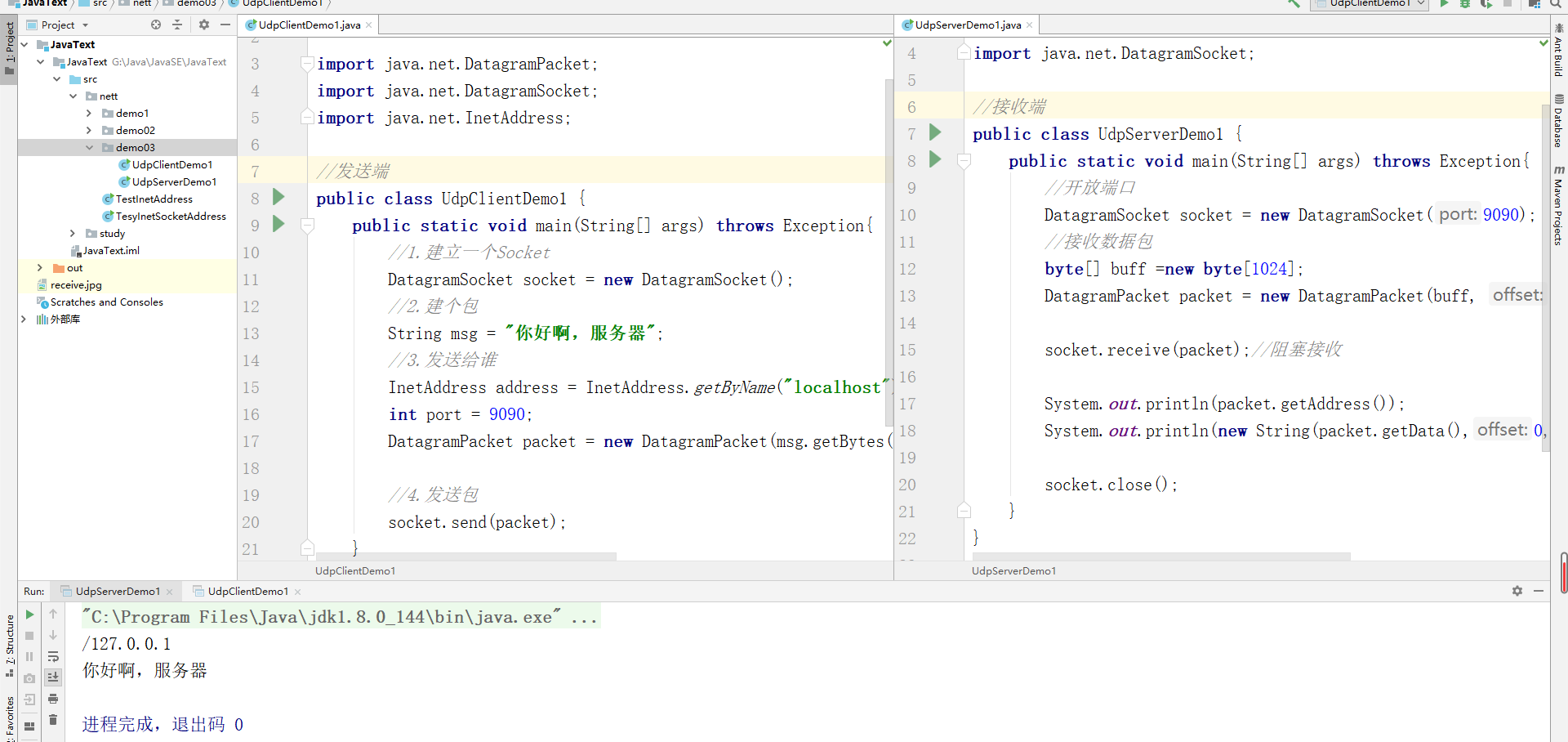Run main method gutter icon in UdpClientDemo1
The width and height of the screenshot is (1568, 742).
click(x=278, y=224)
